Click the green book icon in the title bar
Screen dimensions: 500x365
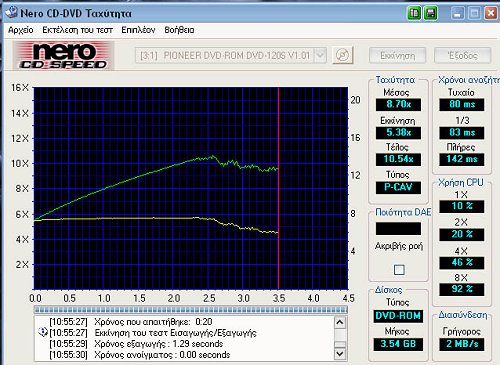(414, 13)
